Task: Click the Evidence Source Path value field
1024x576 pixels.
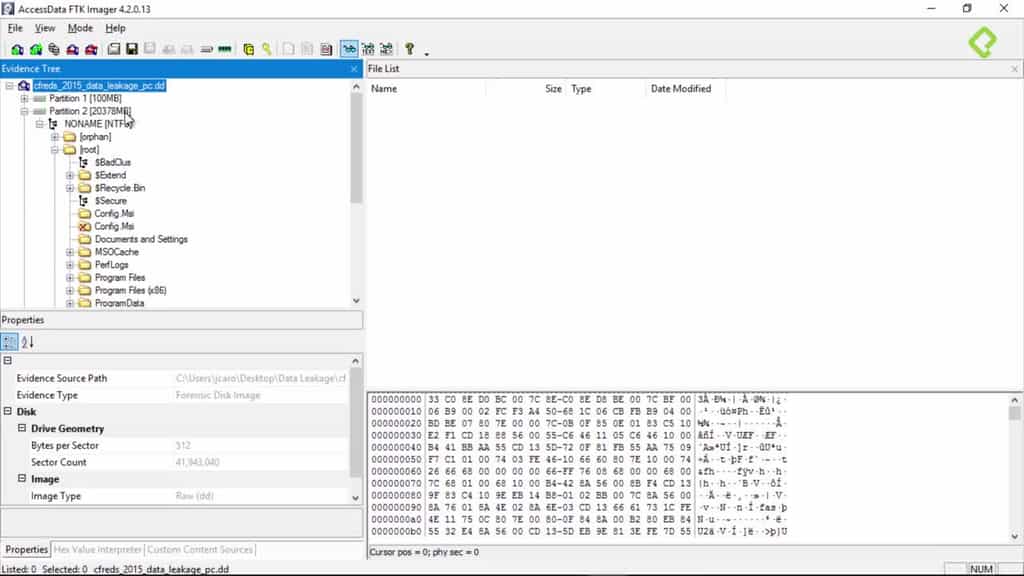Action: tap(260, 378)
